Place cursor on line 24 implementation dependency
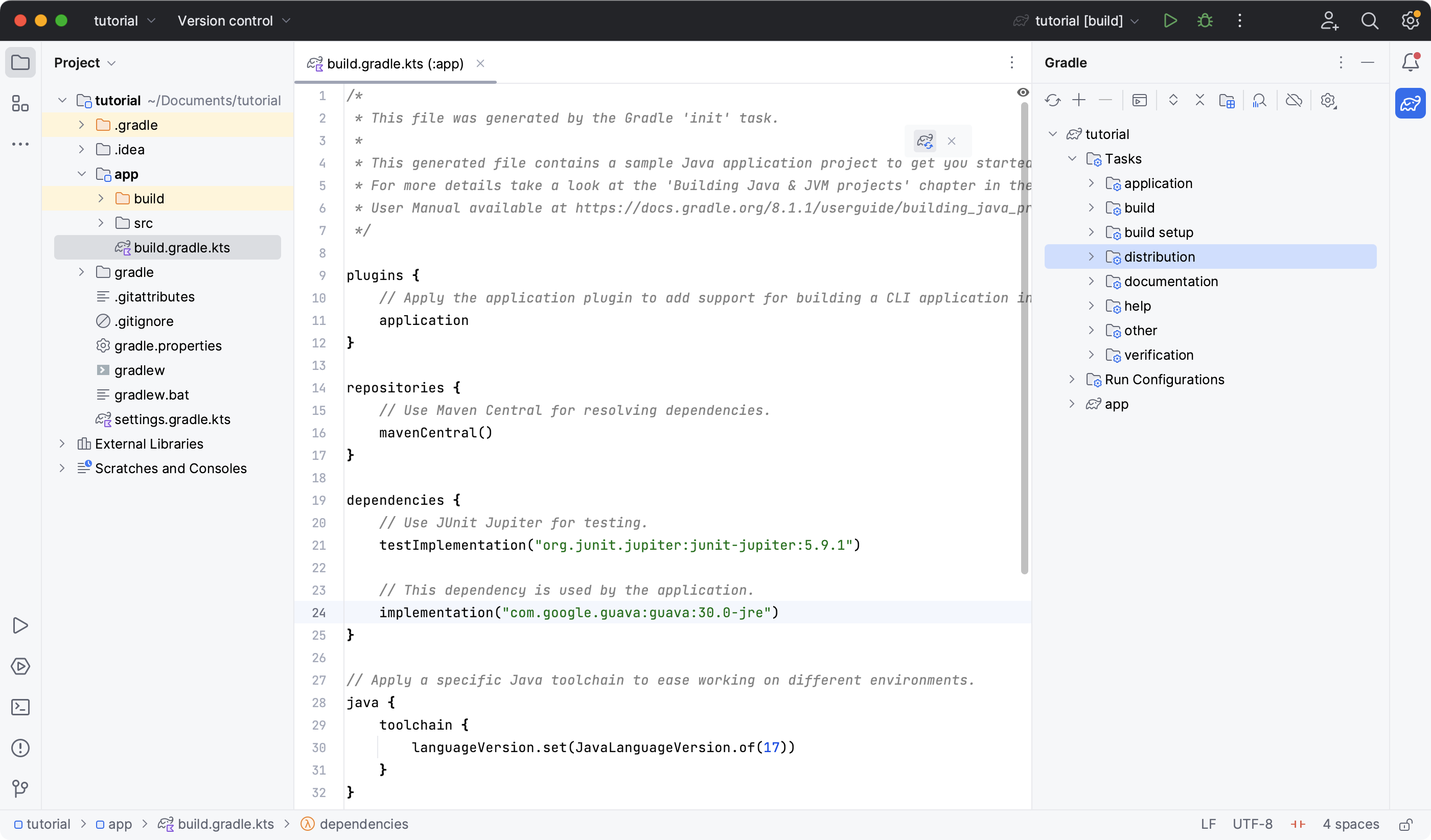 [579, 613]
